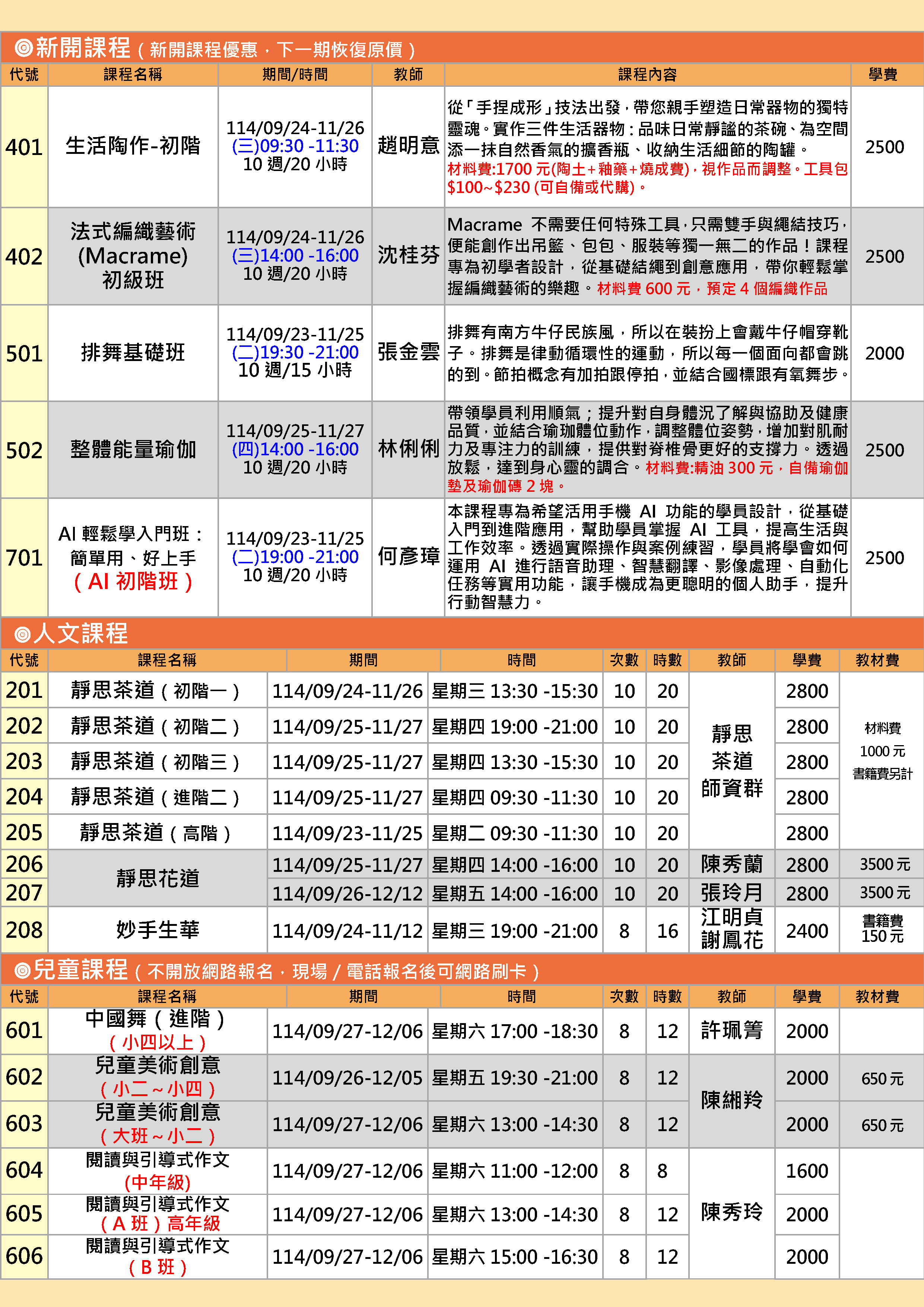Click course name 靜思茶道（進階二）

[156, 798]
